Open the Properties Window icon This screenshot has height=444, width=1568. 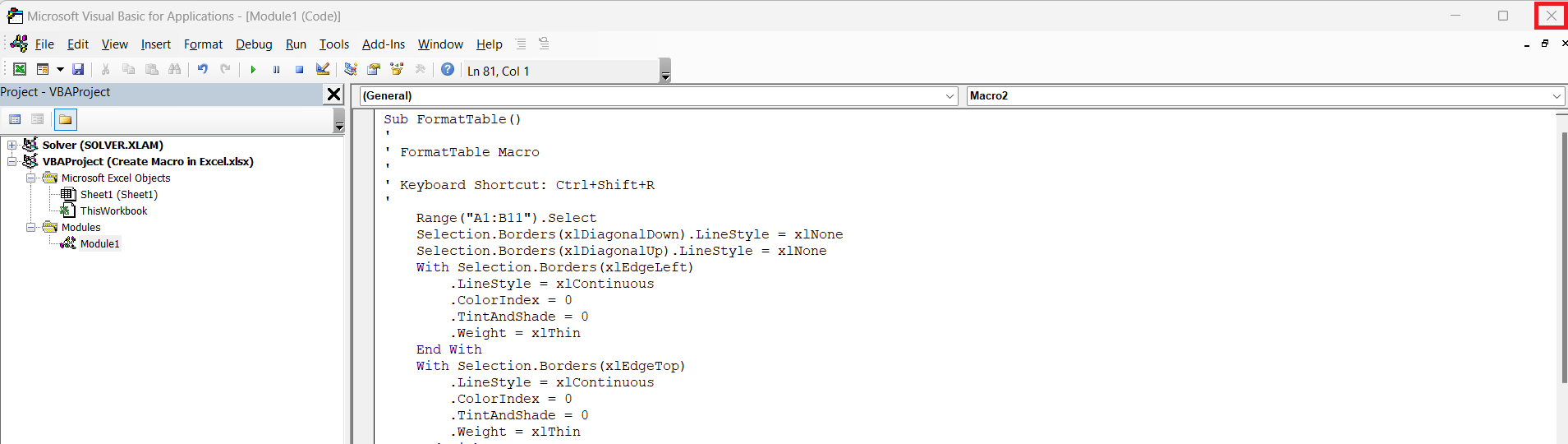(374, 70)
